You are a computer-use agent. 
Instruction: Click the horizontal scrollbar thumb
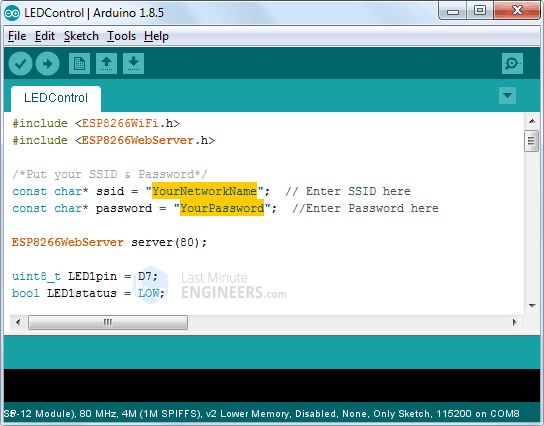[108, 322]
